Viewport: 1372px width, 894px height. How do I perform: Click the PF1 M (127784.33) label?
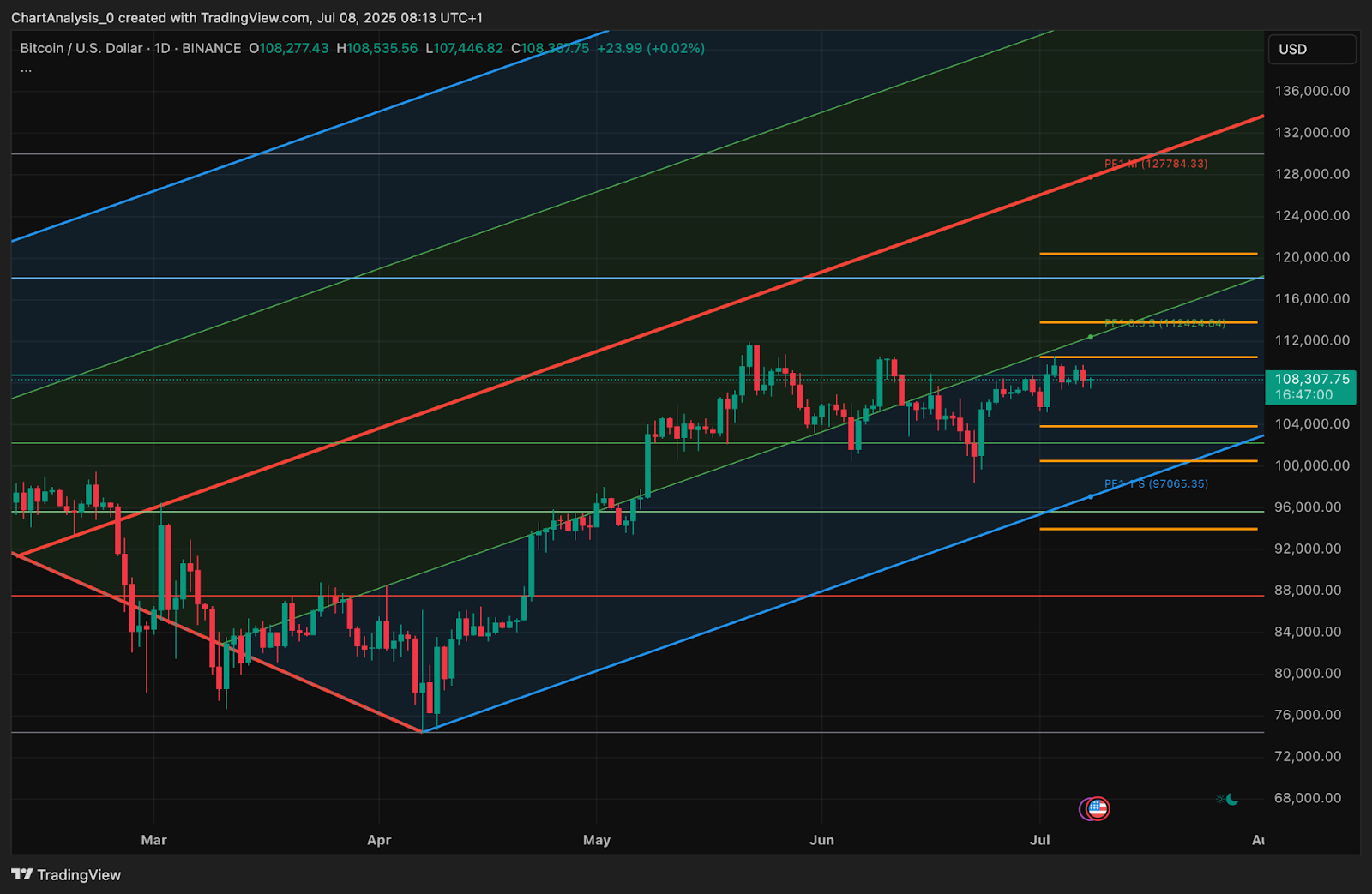click(x=1155, y=164)
